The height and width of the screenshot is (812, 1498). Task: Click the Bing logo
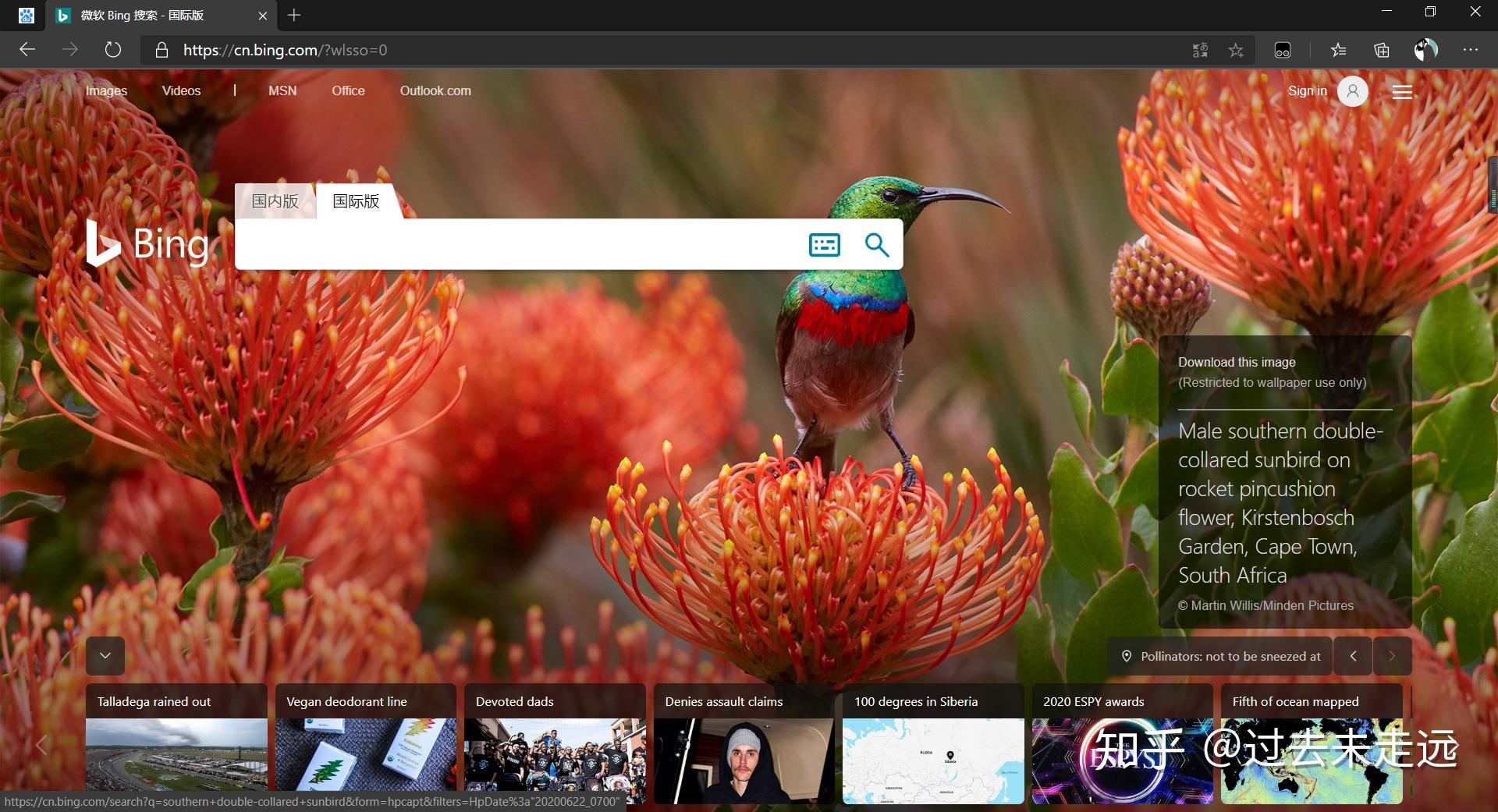coord(147,243)
